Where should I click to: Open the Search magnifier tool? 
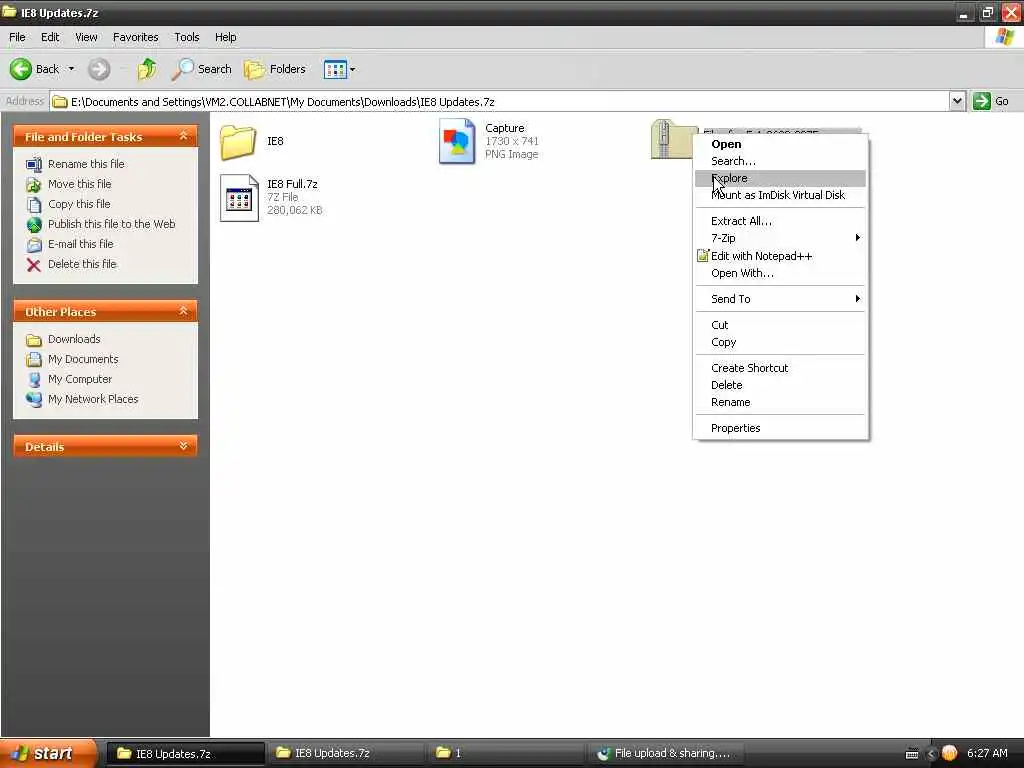201,69
